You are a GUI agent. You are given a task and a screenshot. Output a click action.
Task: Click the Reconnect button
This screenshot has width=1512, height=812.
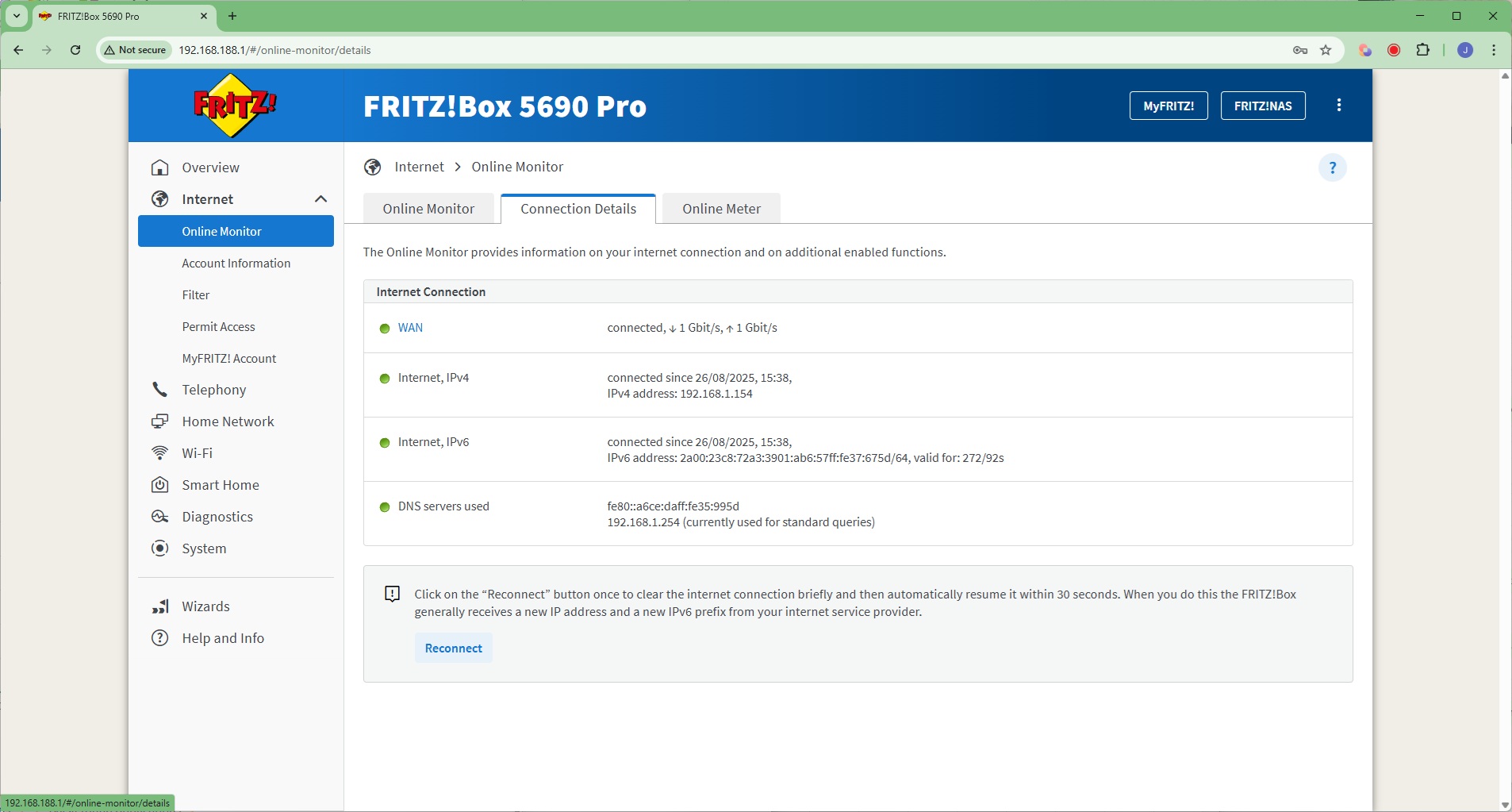tap(454, 648)
